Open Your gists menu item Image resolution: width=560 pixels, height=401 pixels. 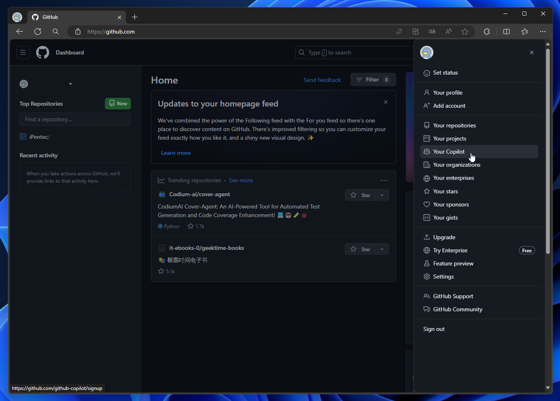(x=479, y=218)
